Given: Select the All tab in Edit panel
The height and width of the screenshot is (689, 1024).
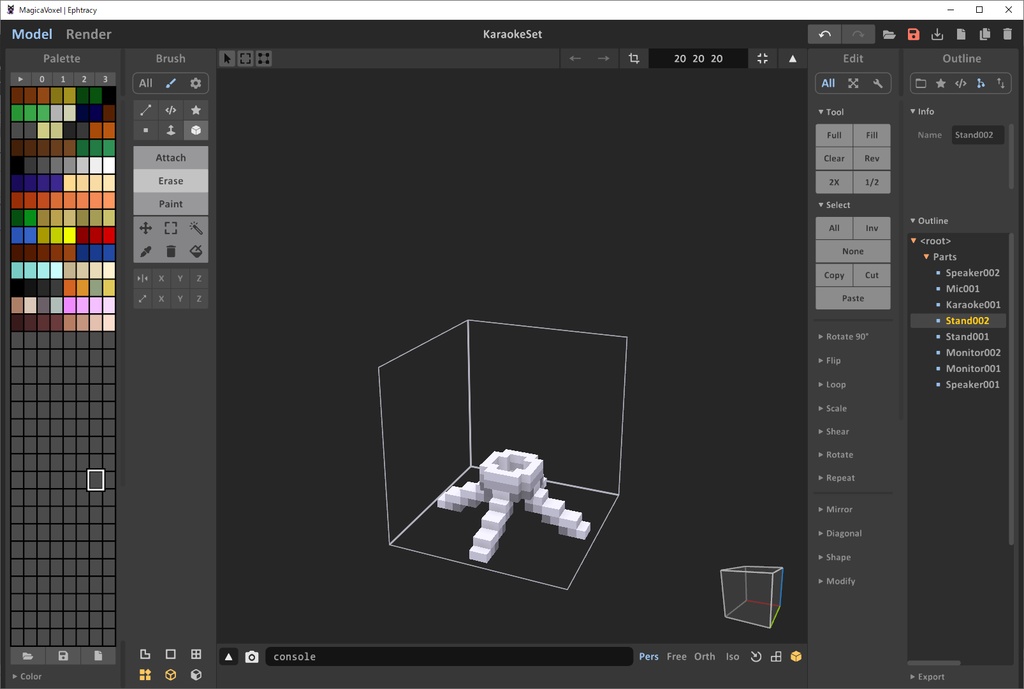Looking at the screenshot, I should [828, 83].
